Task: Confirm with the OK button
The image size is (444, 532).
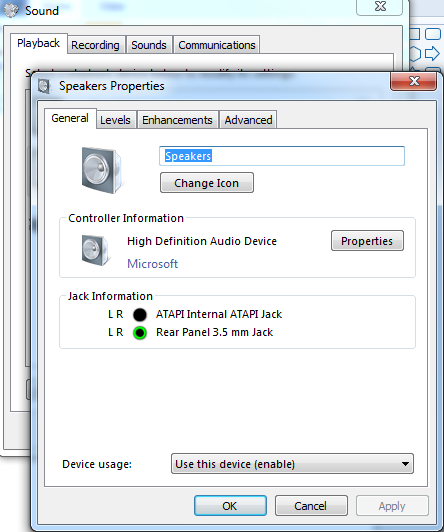Action: (x=230, y=506)
